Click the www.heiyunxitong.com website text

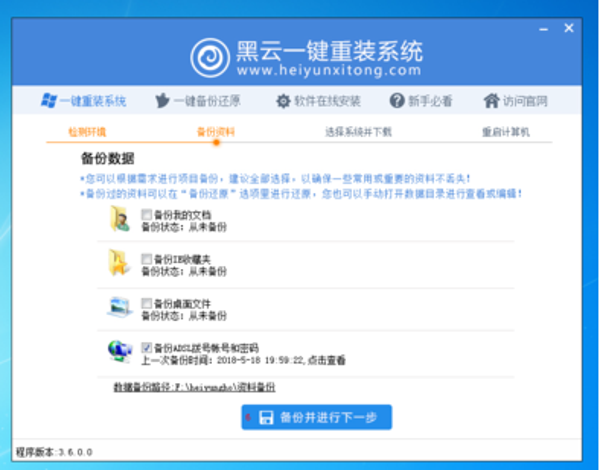pos(329,70)
